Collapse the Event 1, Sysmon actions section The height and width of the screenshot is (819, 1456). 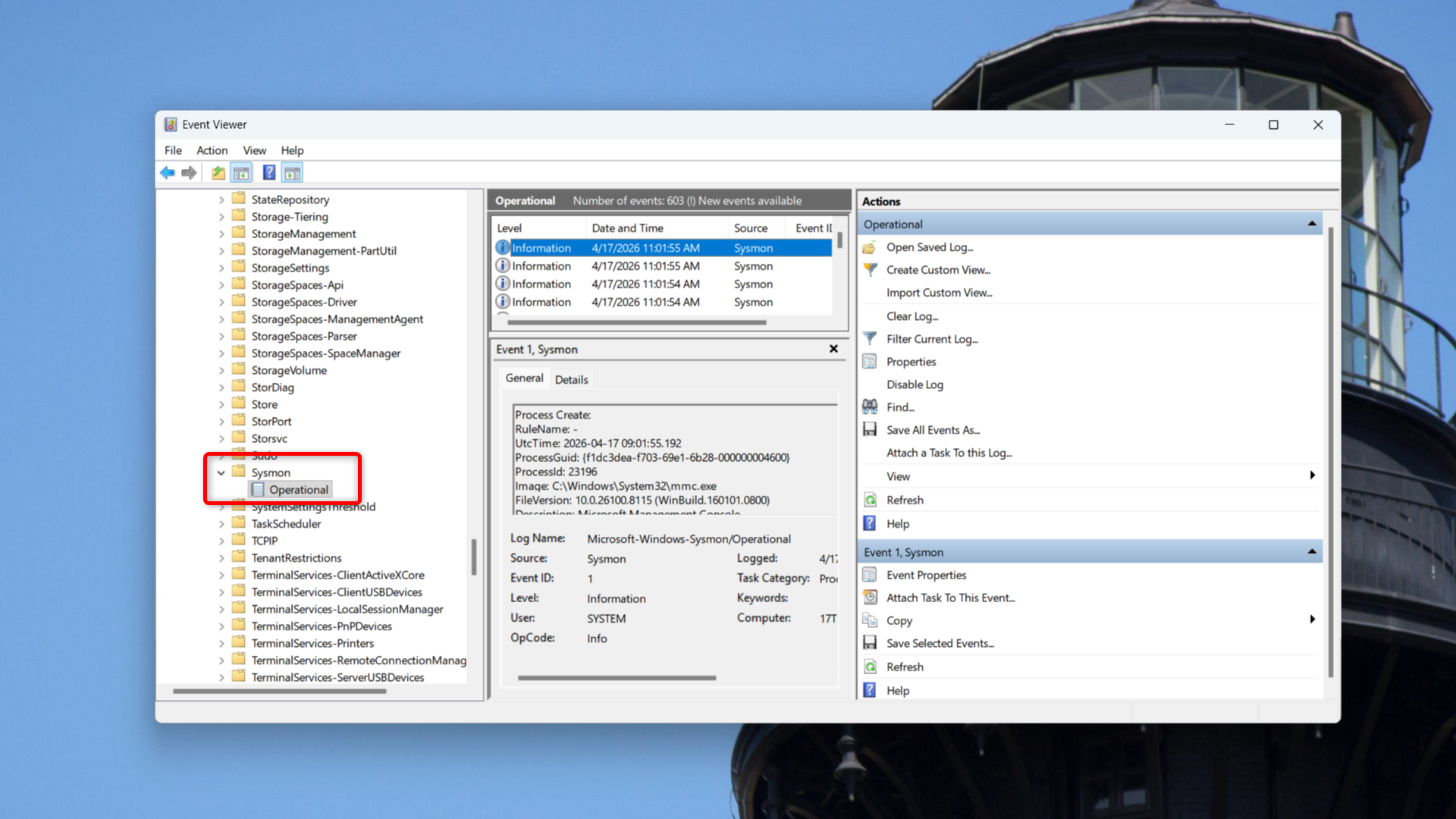pyautogui.click(x=1311, y=552)
